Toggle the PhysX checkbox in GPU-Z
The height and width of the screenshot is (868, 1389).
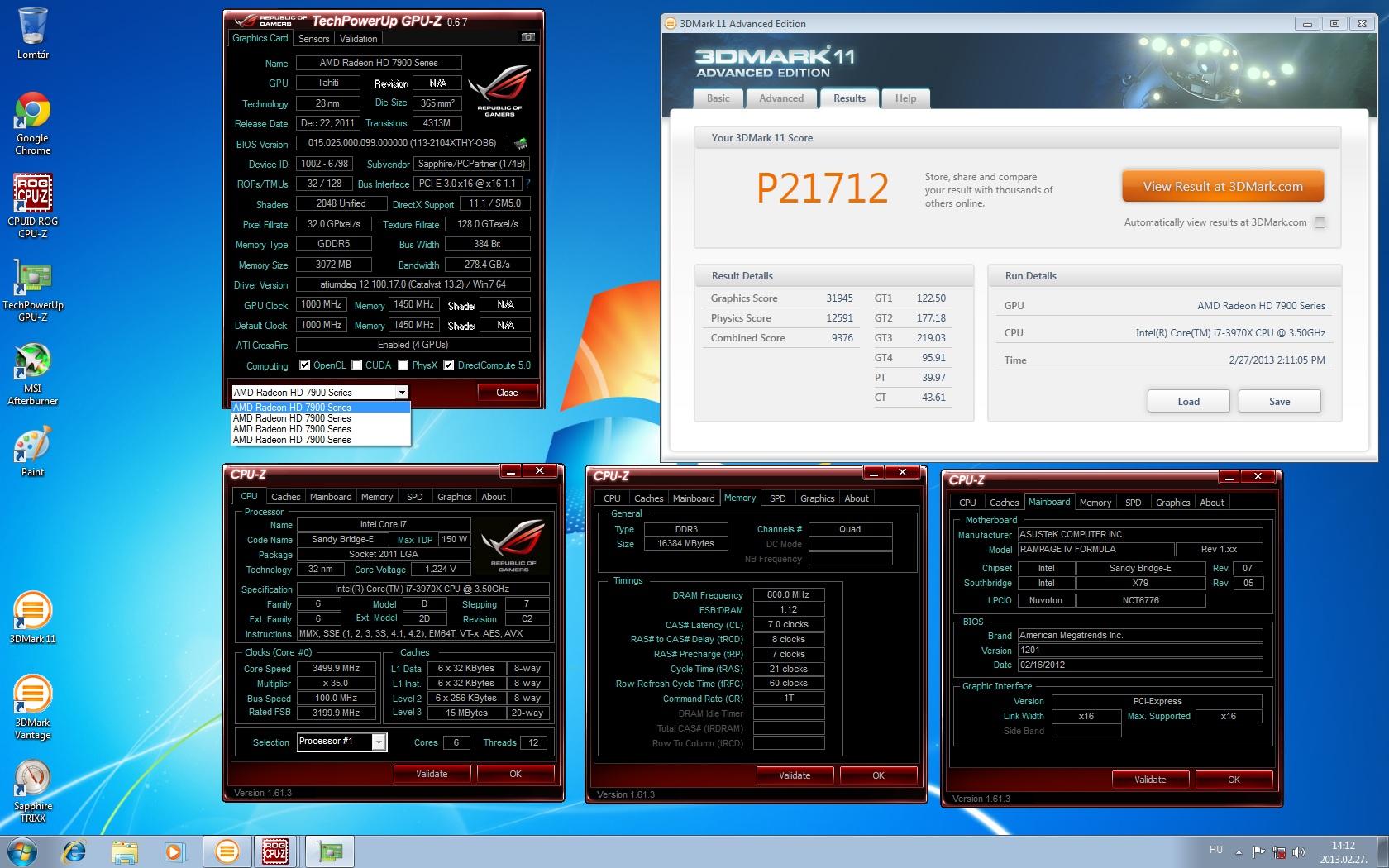(x=403, y=365)
